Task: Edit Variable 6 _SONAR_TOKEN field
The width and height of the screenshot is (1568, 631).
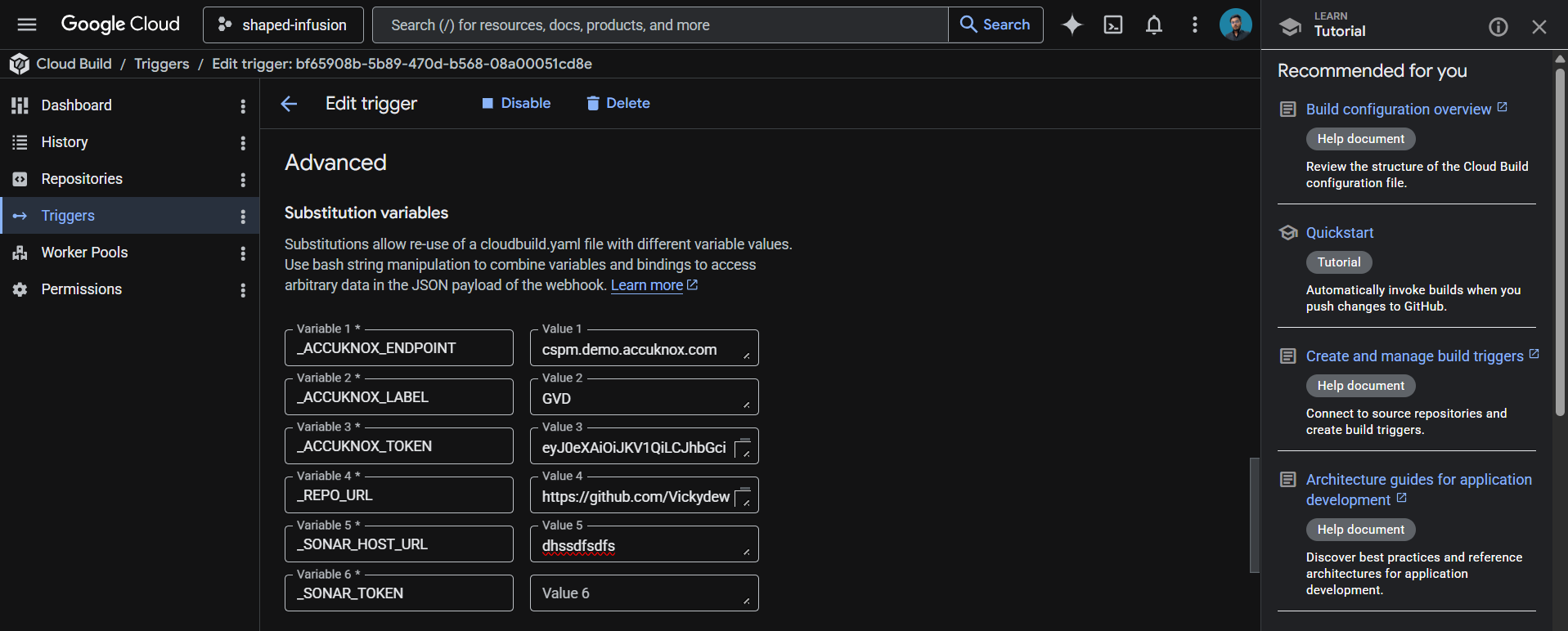Action: (399, 593)
